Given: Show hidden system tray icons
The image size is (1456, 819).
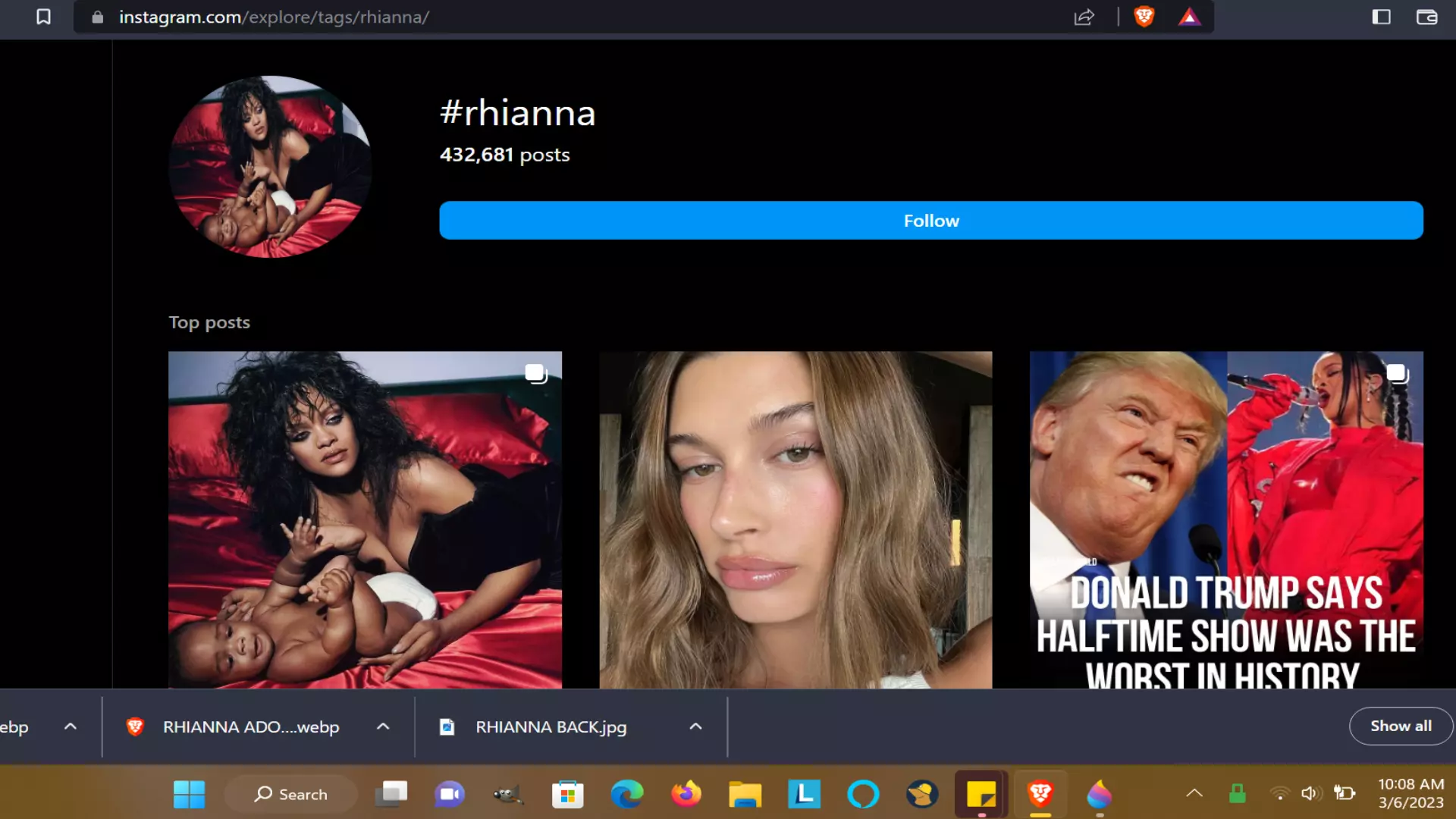Looking at the screenshot, I should pos(1194,794).
